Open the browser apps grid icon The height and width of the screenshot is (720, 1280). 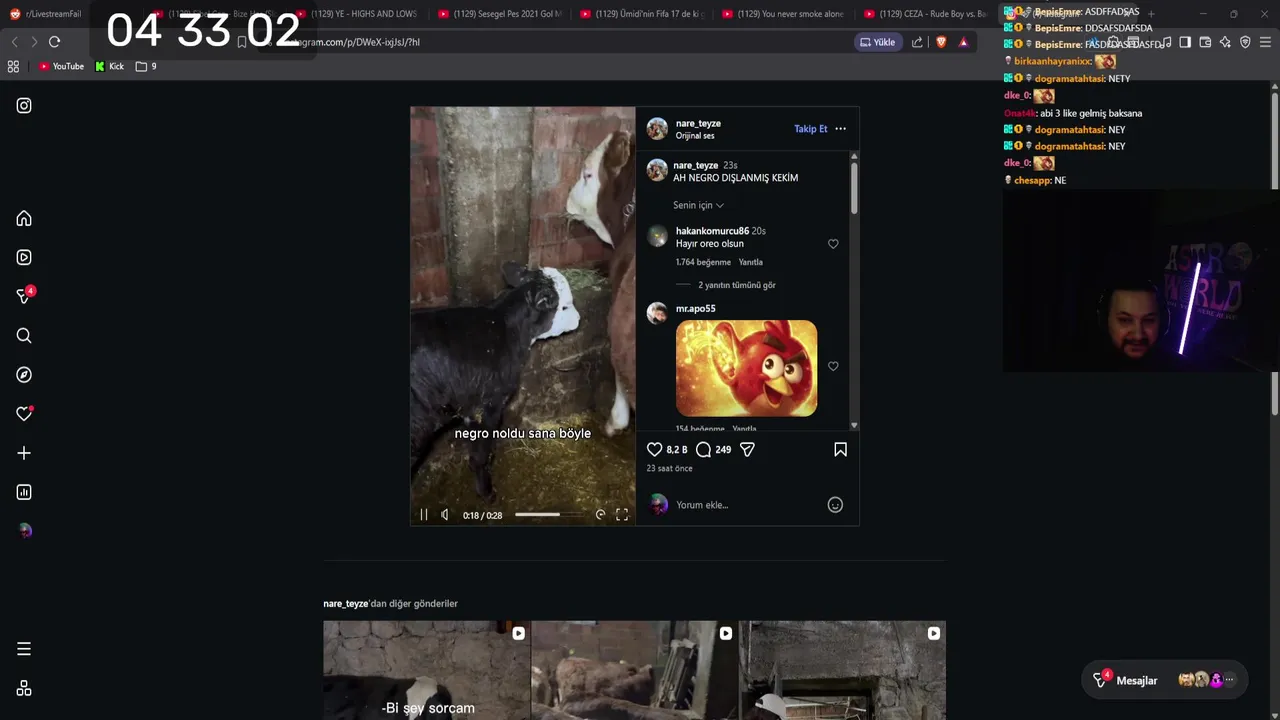pyautogui.click(x=13, y=66)
